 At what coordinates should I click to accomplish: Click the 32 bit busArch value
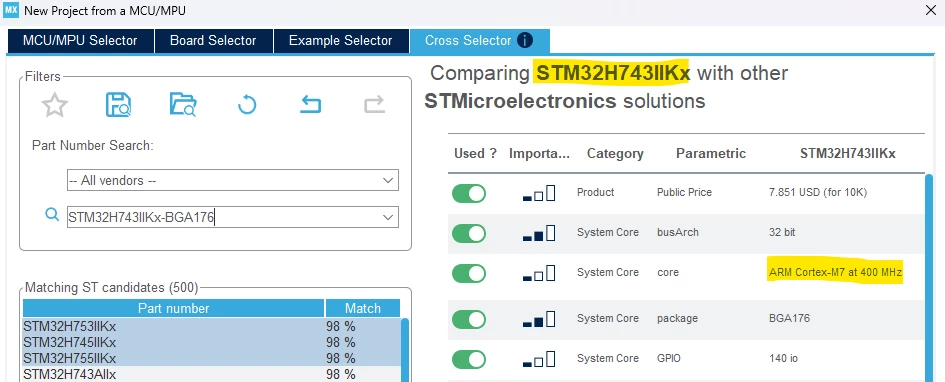coord(782,232)
